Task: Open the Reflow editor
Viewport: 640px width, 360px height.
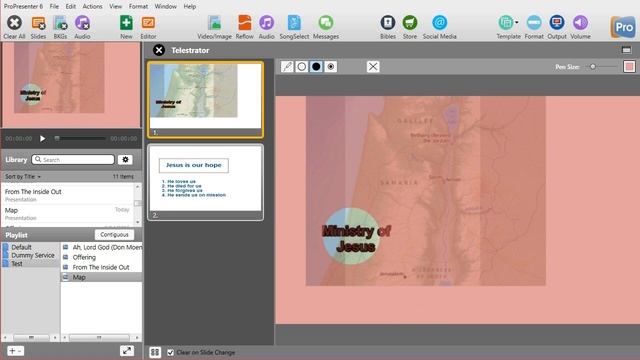Action: pyautogui.click(x=244, y=23)
